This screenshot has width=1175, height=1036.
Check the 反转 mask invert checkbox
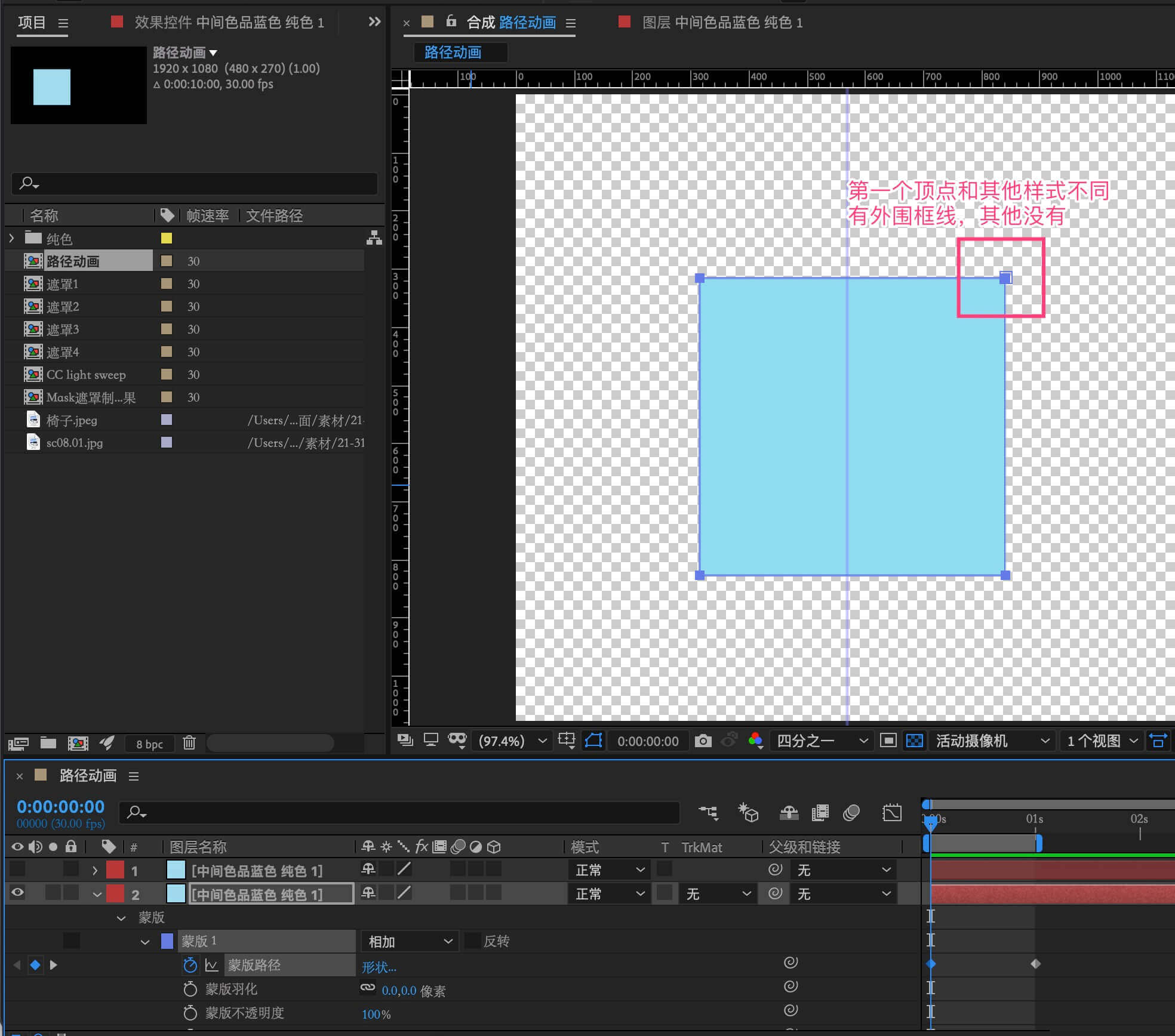(x=472, y=941)
